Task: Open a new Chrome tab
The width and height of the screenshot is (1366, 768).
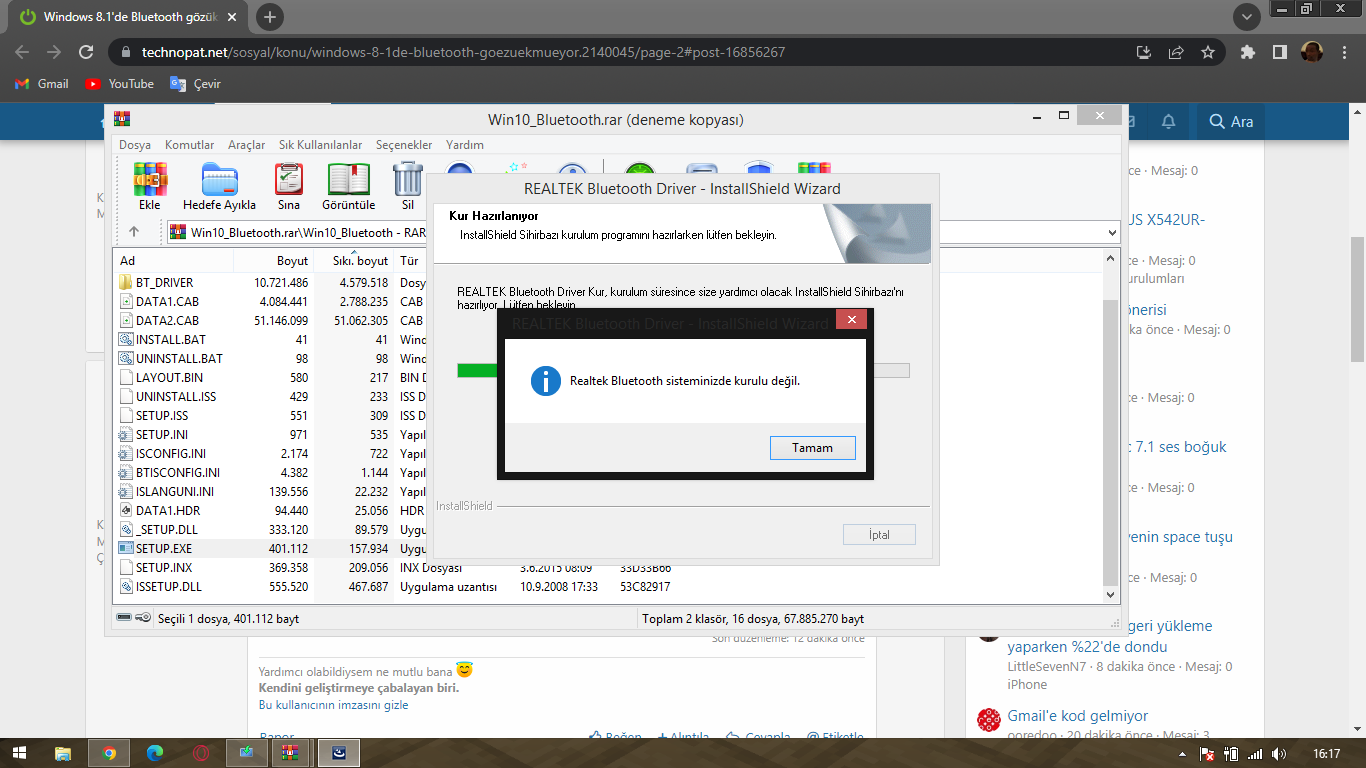Action: pyautogui.click(x=270, y=17)
